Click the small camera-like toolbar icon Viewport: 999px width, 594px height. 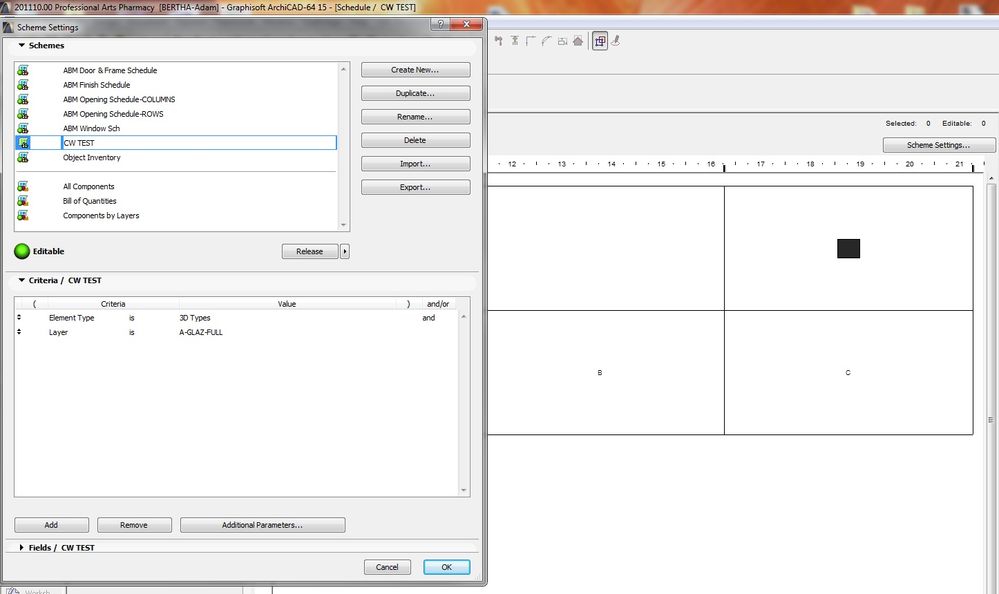[563, 41]
